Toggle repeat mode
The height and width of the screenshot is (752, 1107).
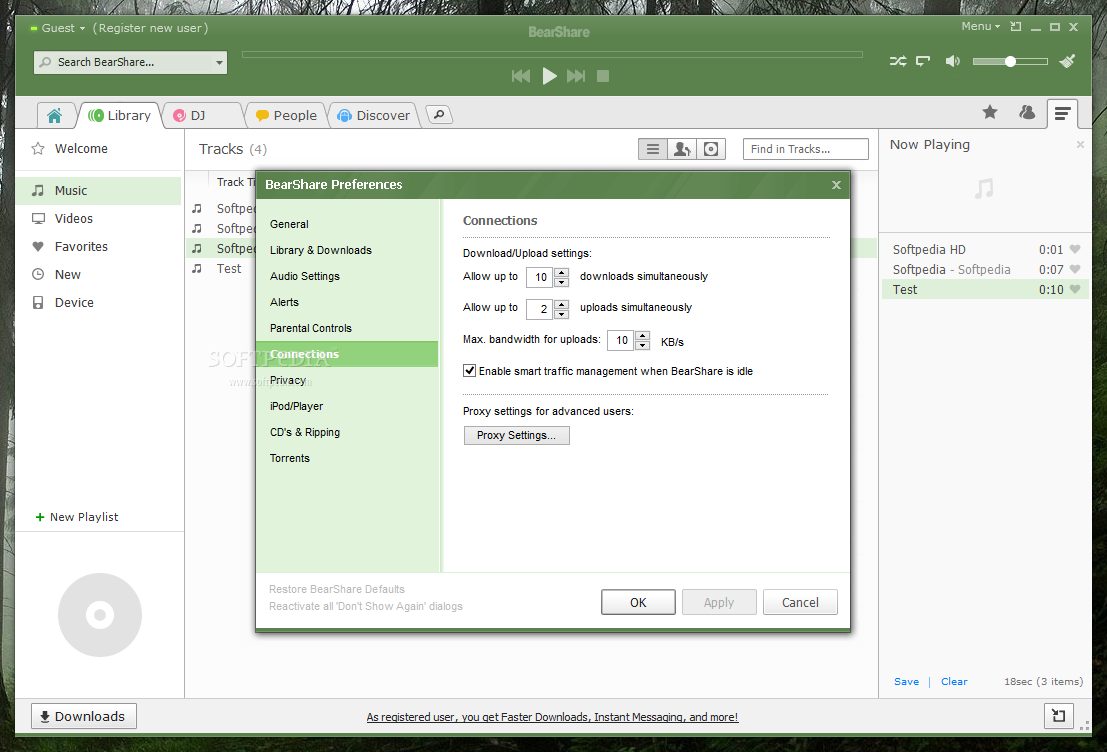coord(923,61)
